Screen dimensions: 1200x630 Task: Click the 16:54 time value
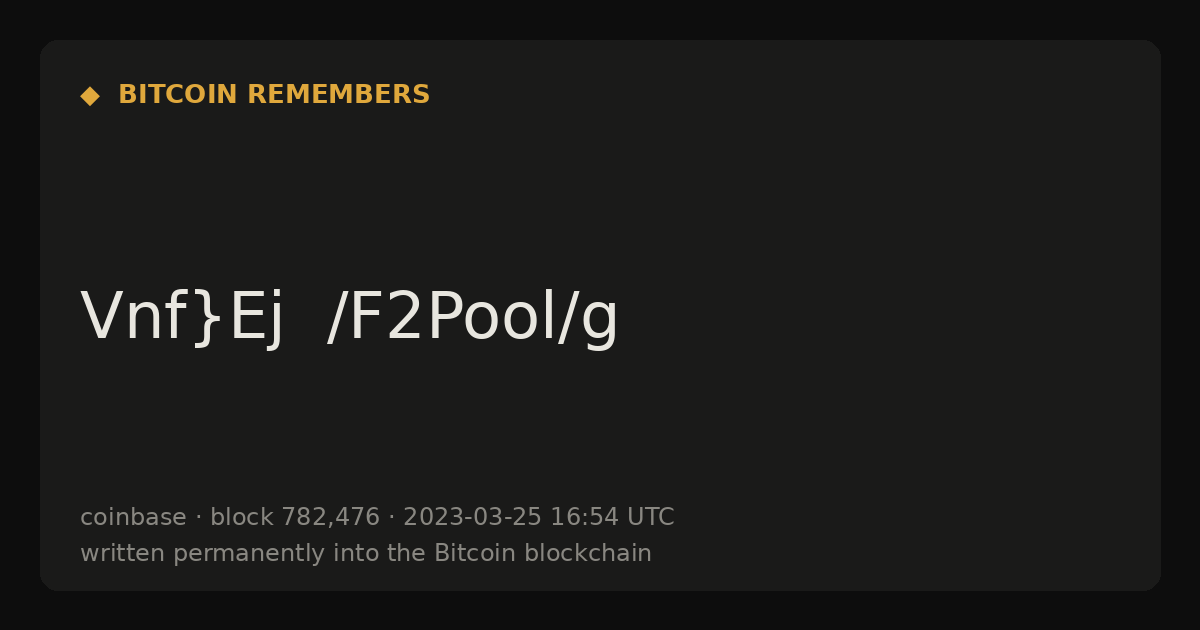click(x=584, y=517)
